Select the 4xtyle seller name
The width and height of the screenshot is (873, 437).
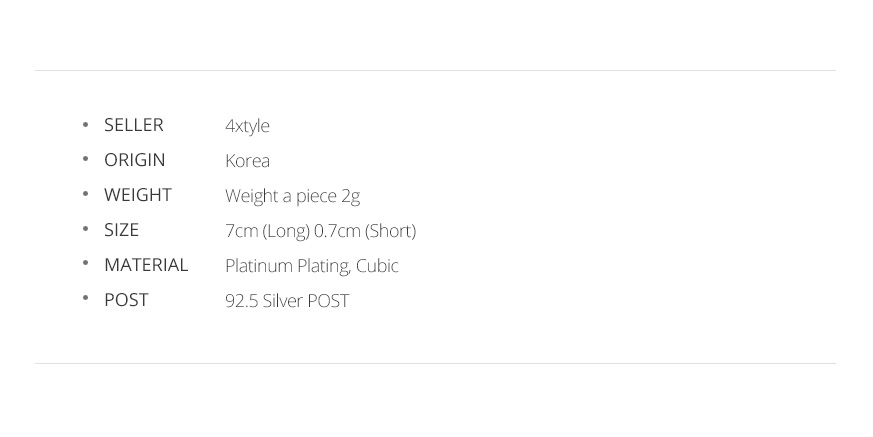[x=247, y=126]
